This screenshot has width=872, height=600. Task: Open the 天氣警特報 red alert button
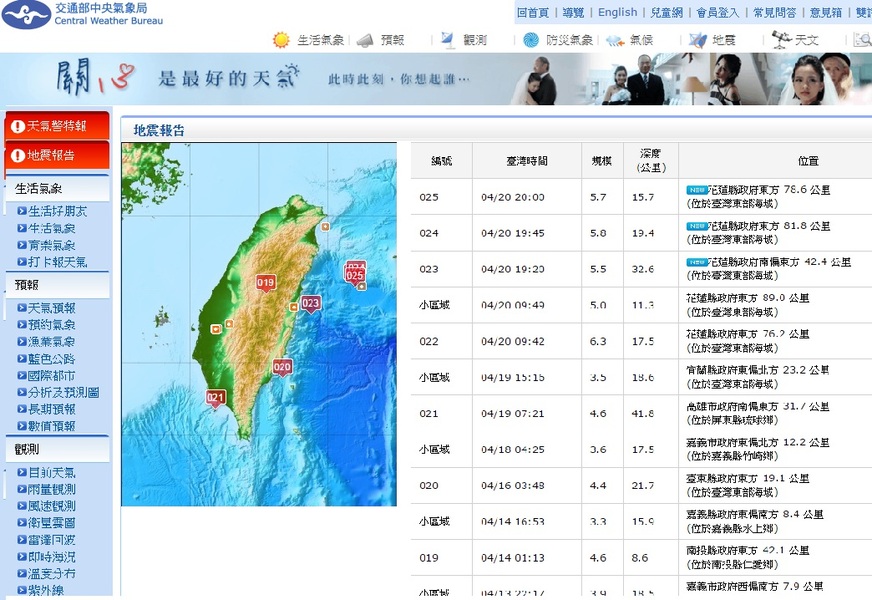pos(56,127)
